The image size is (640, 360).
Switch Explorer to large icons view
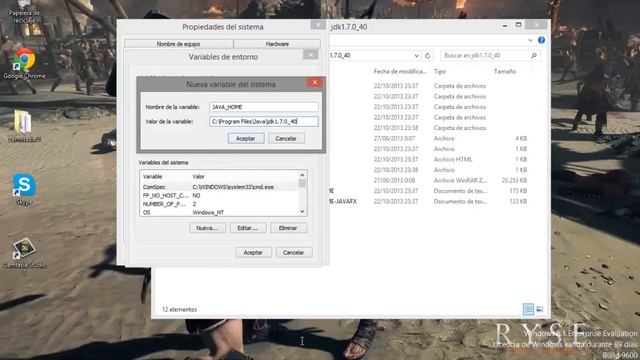point(540,309)
